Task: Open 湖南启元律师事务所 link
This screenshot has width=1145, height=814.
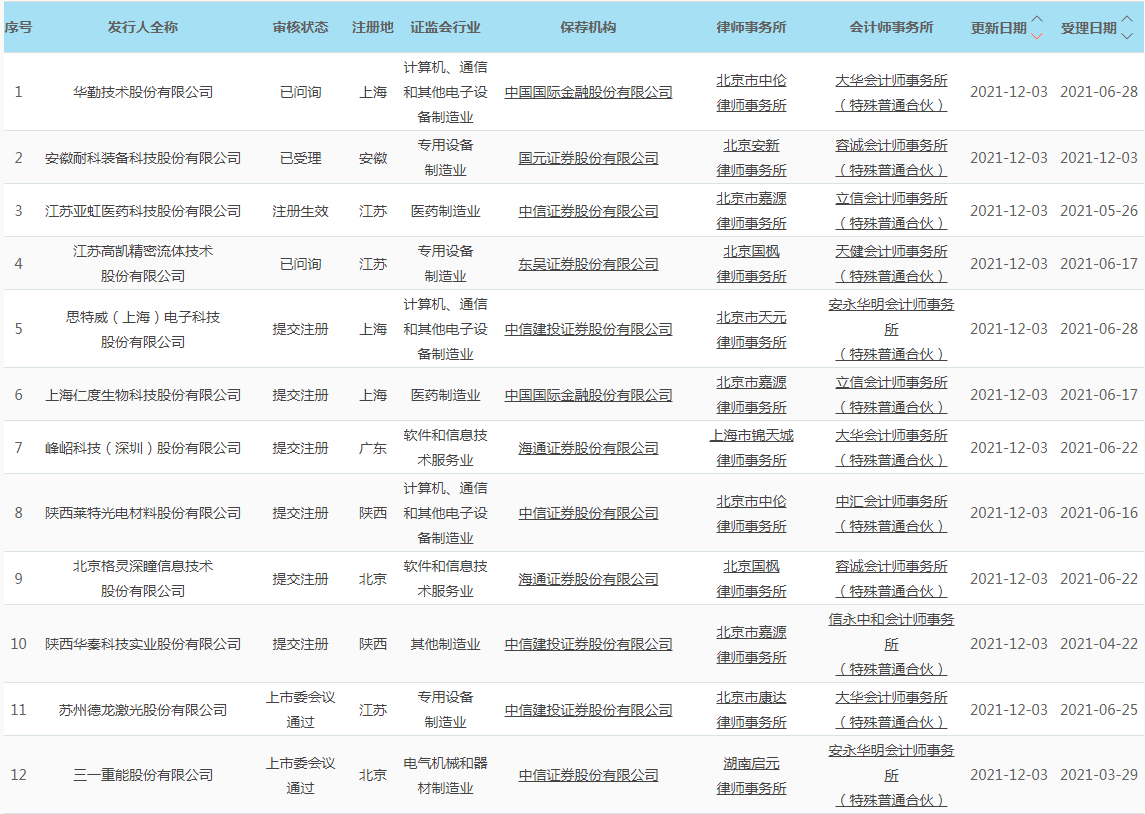Action: tap(751, 764)
